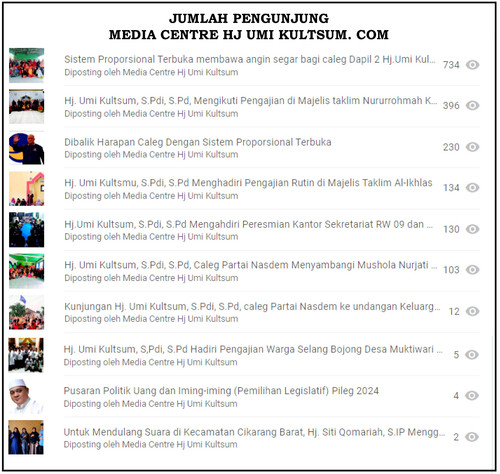Open the man's portrait thumbnail for Pusaran Politik Uang
Viewport: 500px width, 474px height.
(26, 396)
